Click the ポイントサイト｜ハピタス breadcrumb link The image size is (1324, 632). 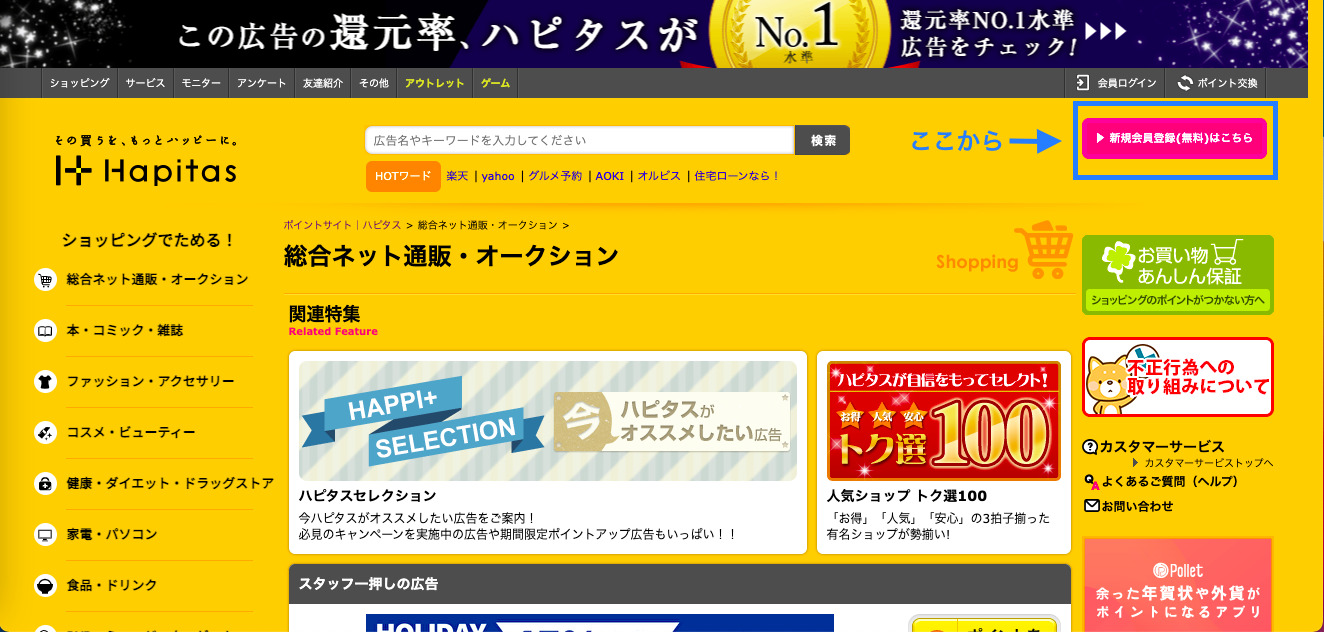click(x=343, y=226)
